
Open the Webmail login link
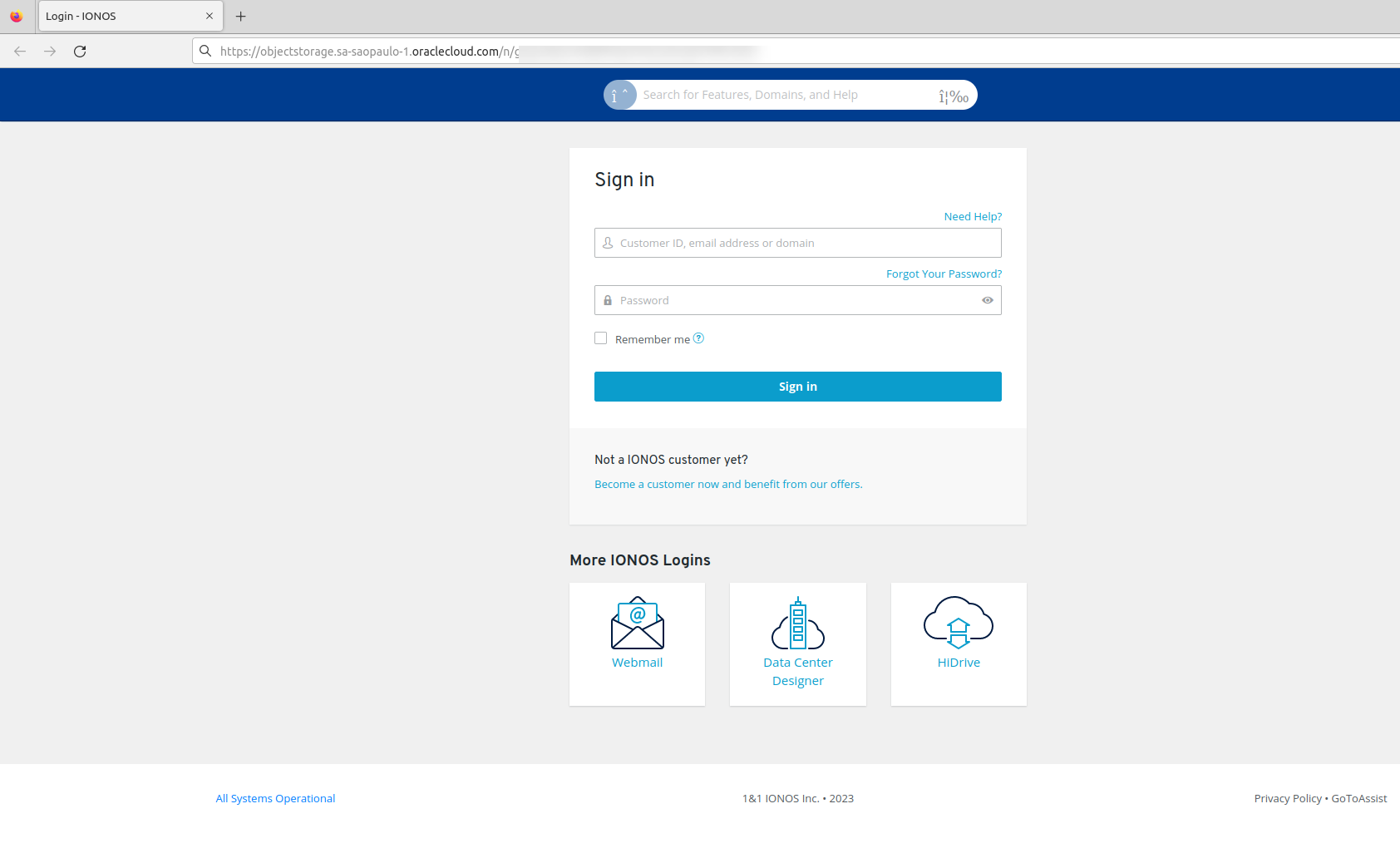(638, 663)
